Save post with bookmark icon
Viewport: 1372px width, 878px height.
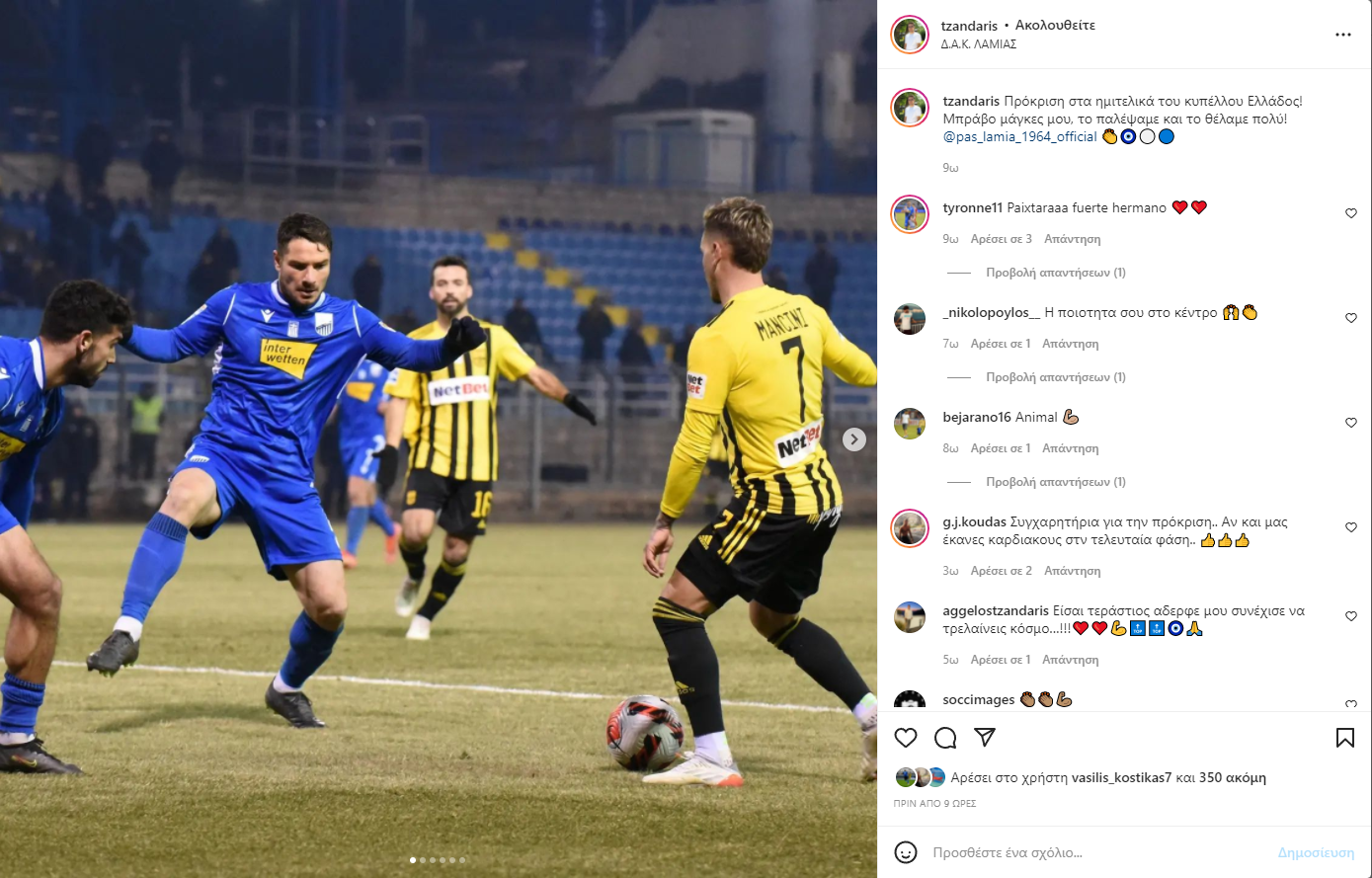point(1345,738)
